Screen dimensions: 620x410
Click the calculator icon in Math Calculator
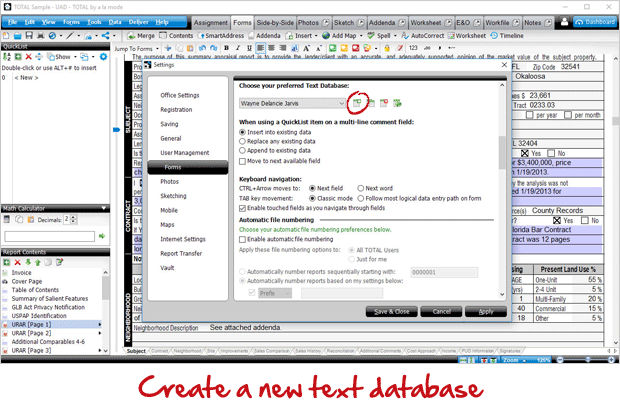point(6,219)
